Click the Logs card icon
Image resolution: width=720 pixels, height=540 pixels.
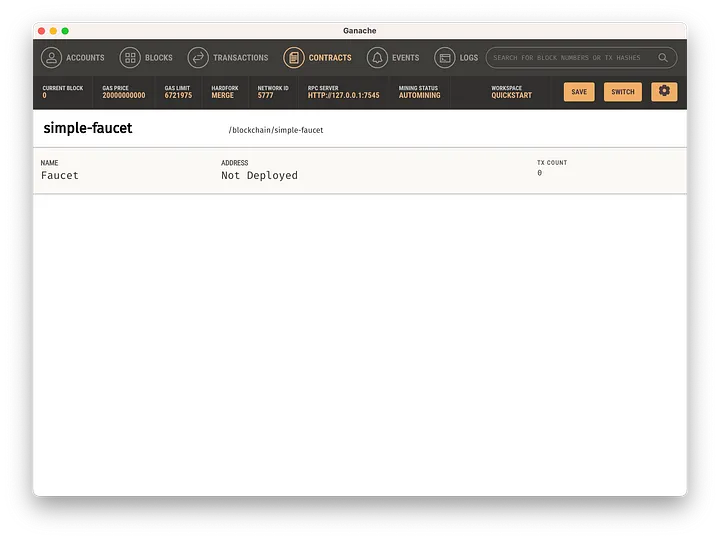(445, 58)
